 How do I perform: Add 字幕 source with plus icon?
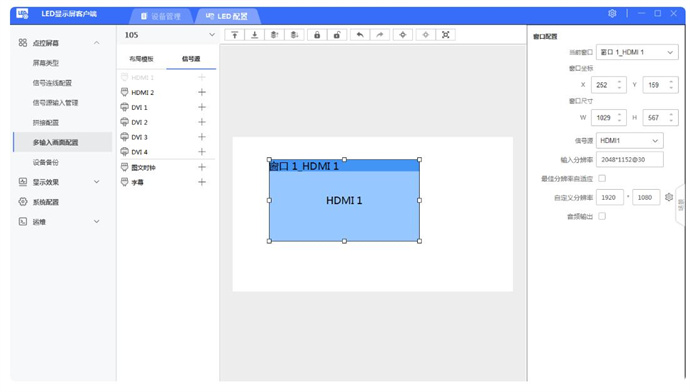tap(202, 182)
